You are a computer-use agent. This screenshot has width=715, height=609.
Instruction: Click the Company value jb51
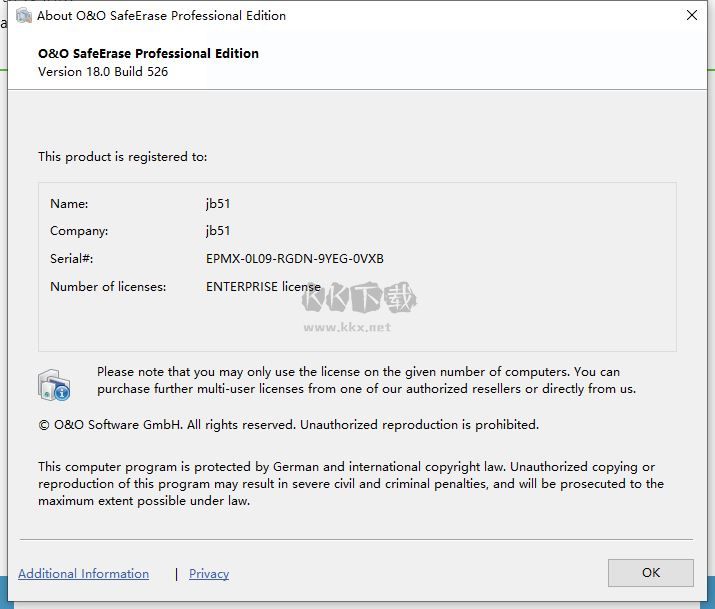tap(218, 231)
